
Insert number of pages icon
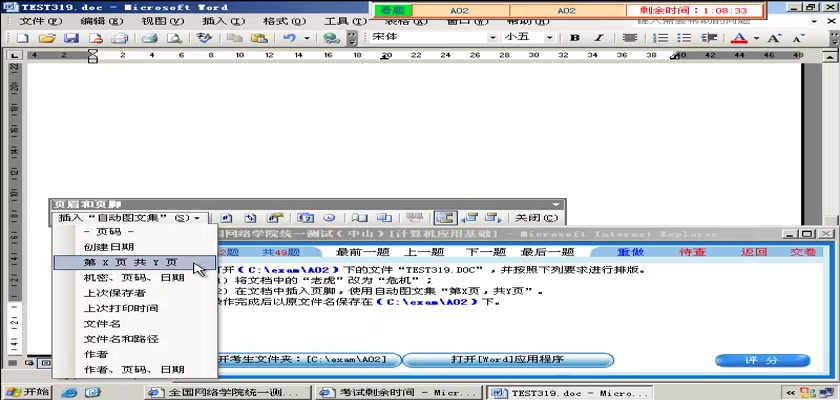click(251, 218)
